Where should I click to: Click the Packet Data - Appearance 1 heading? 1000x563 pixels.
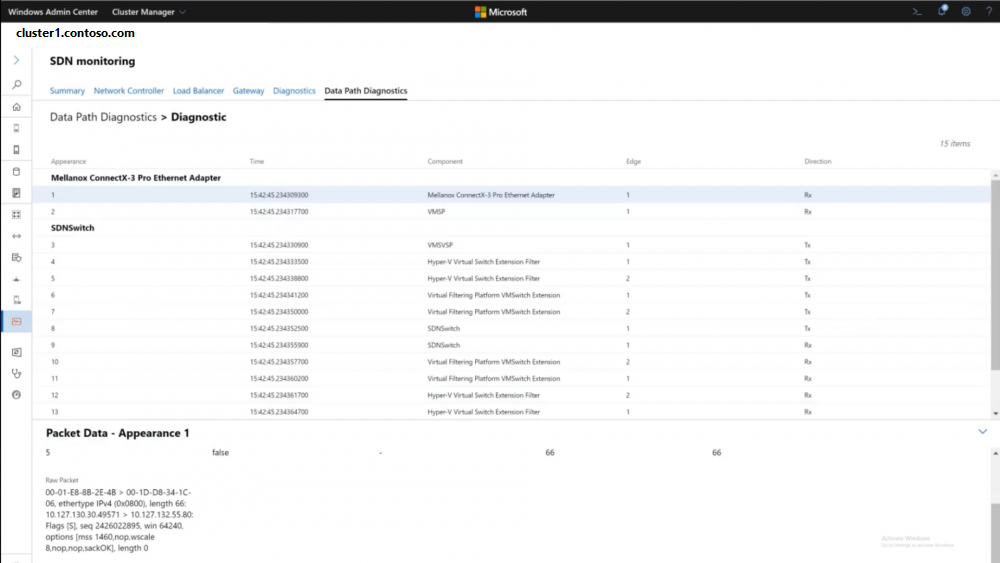[117, 433]
